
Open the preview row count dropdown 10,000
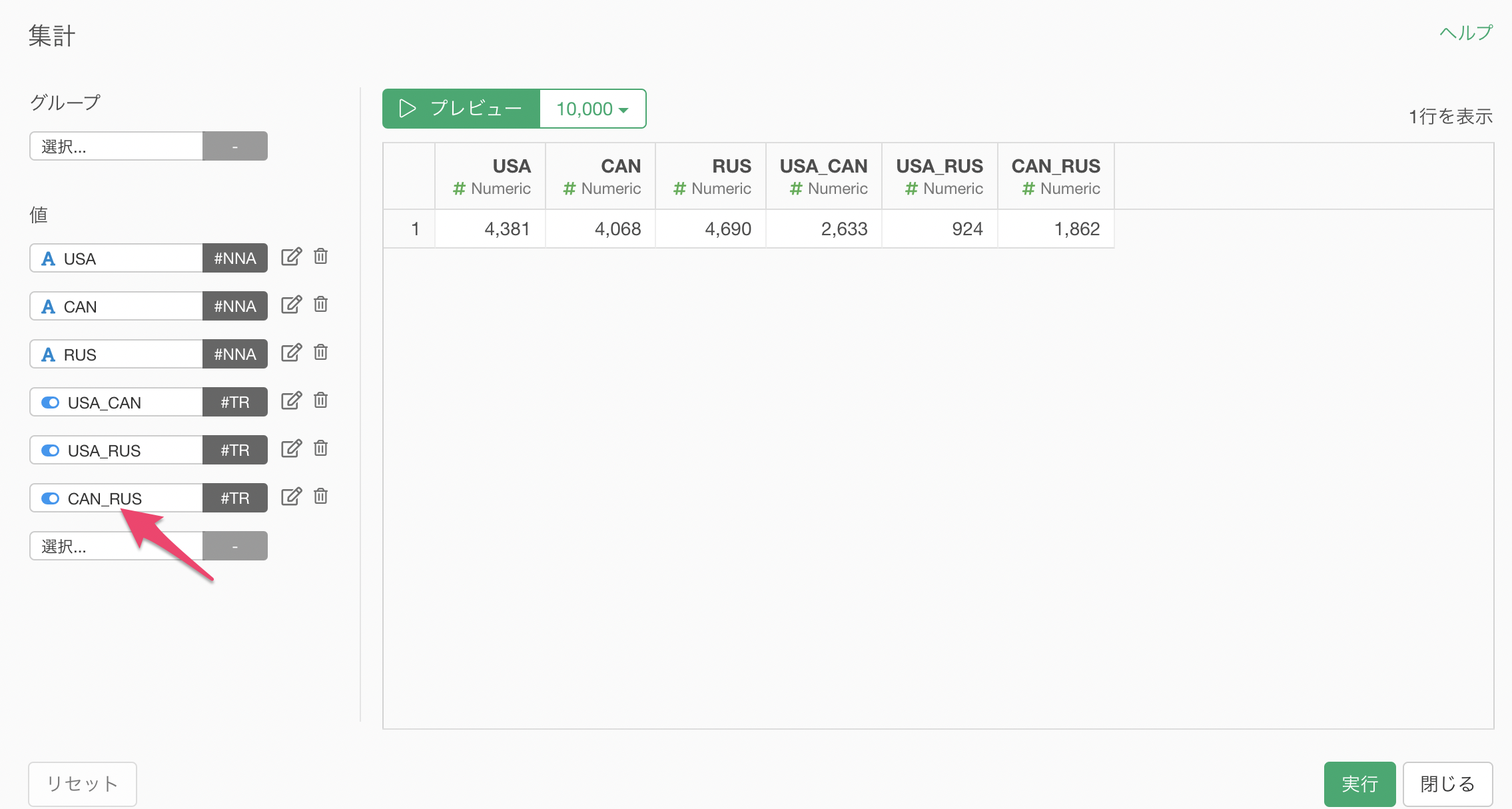pos(592,109)
